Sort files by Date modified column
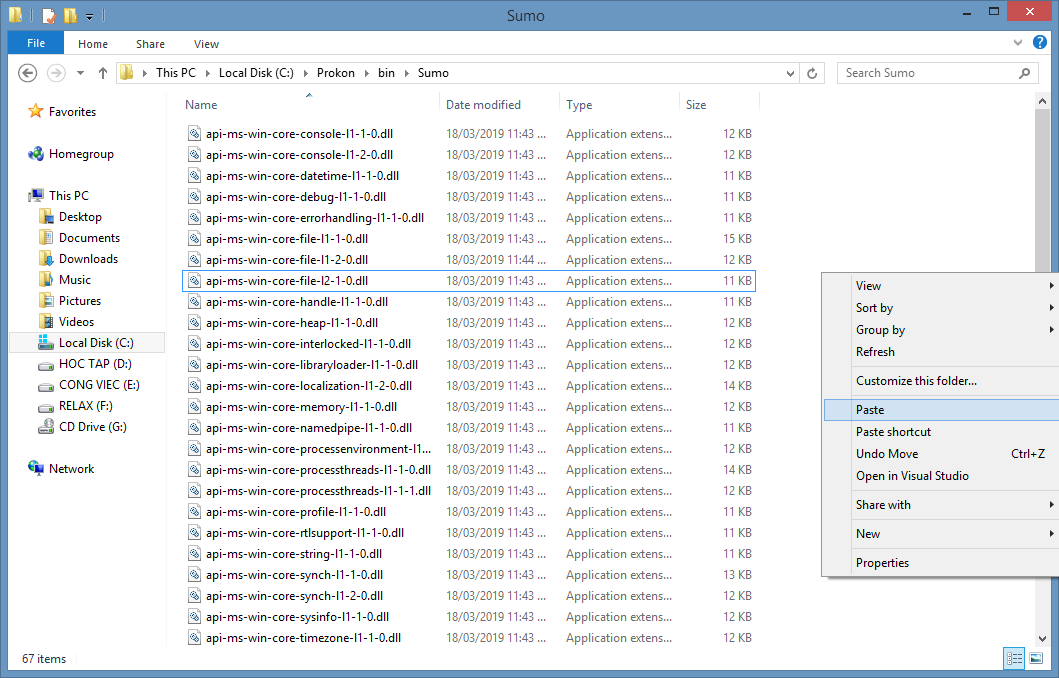This screenshot has width=1059, height=678. [x=483, y=105]
